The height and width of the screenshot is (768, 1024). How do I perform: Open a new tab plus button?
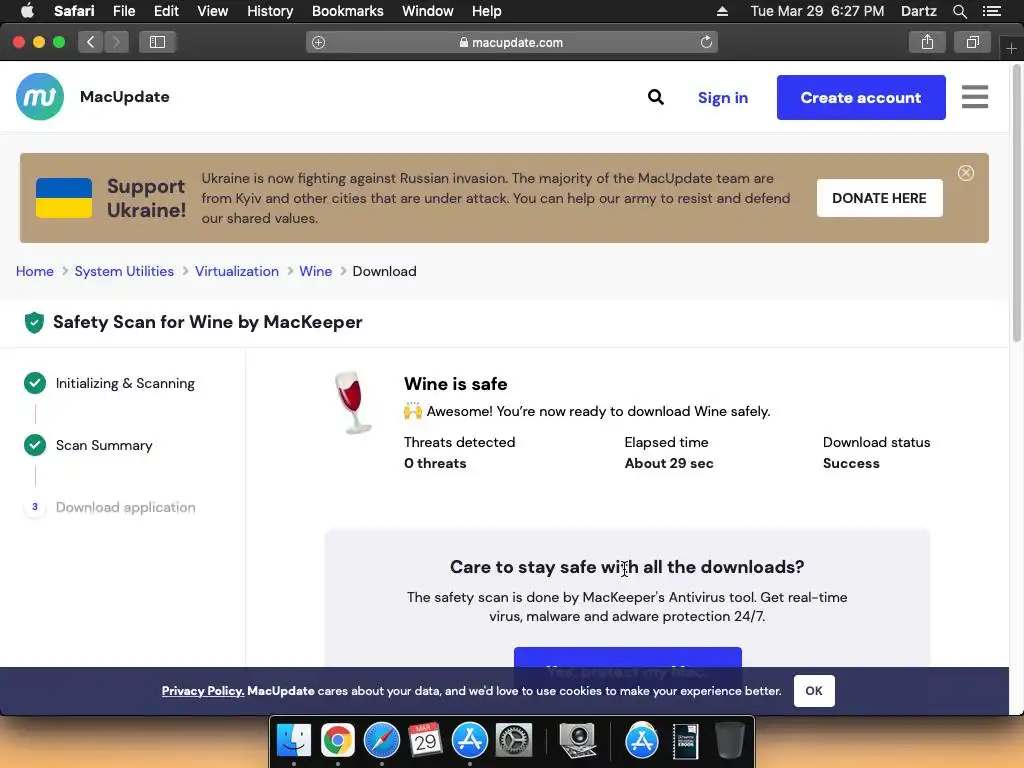click(1011, 48)
